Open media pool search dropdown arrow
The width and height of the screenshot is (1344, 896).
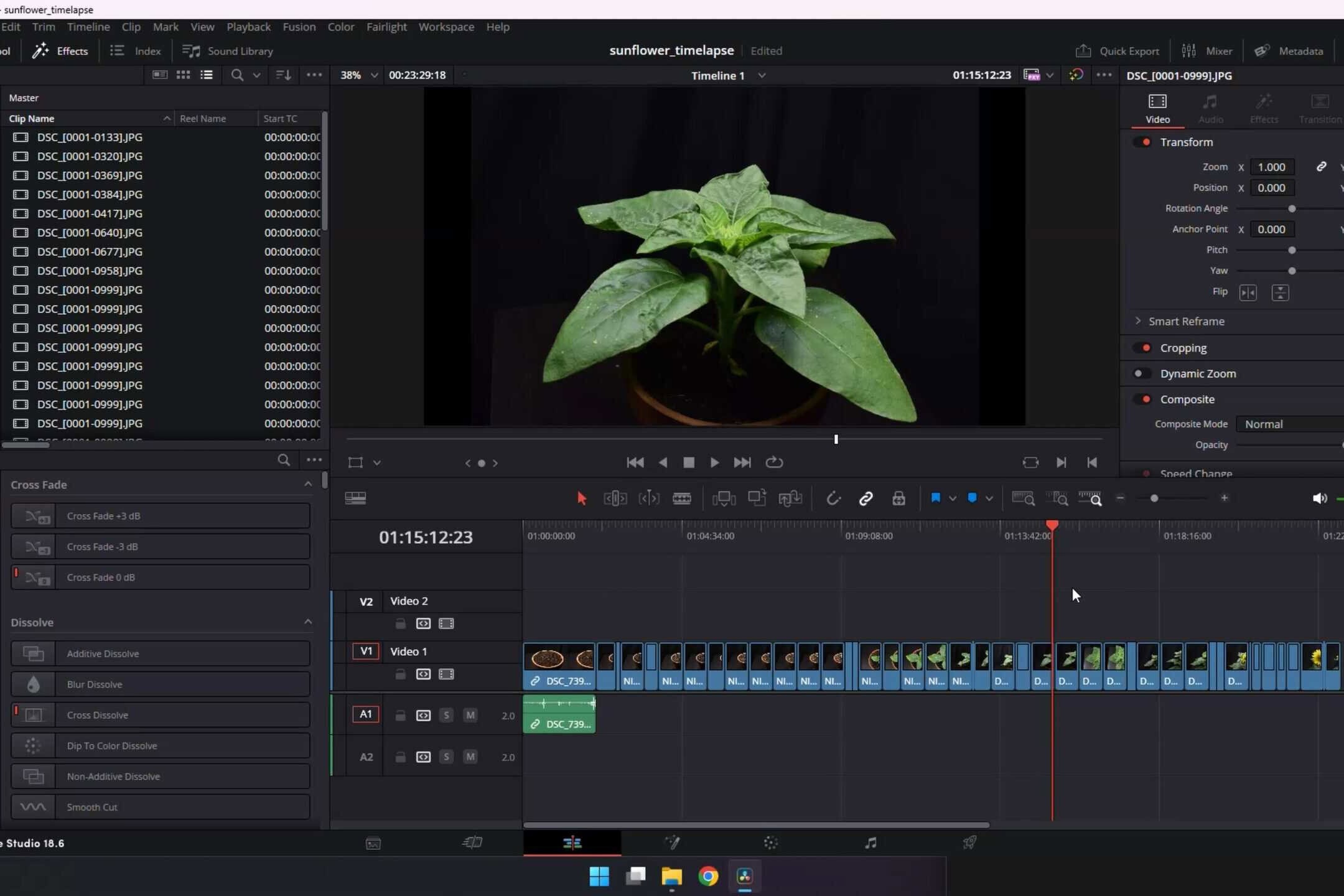256,75
